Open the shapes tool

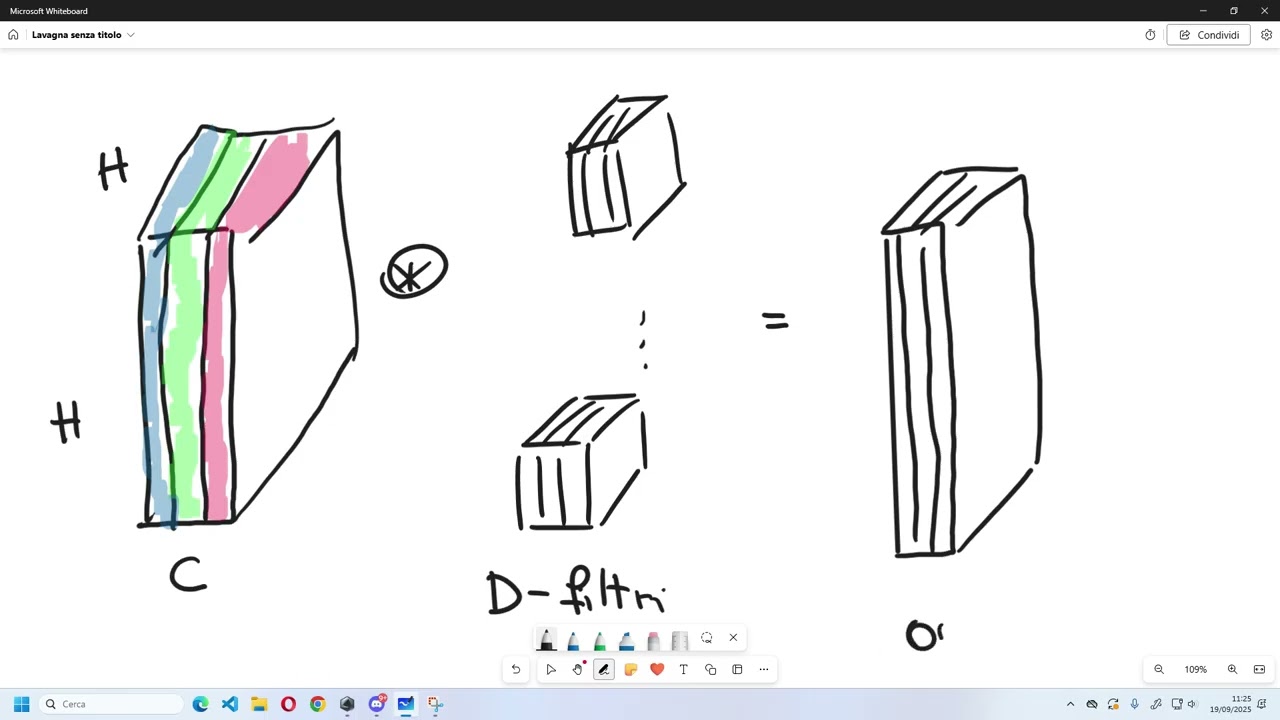point(710,670)
